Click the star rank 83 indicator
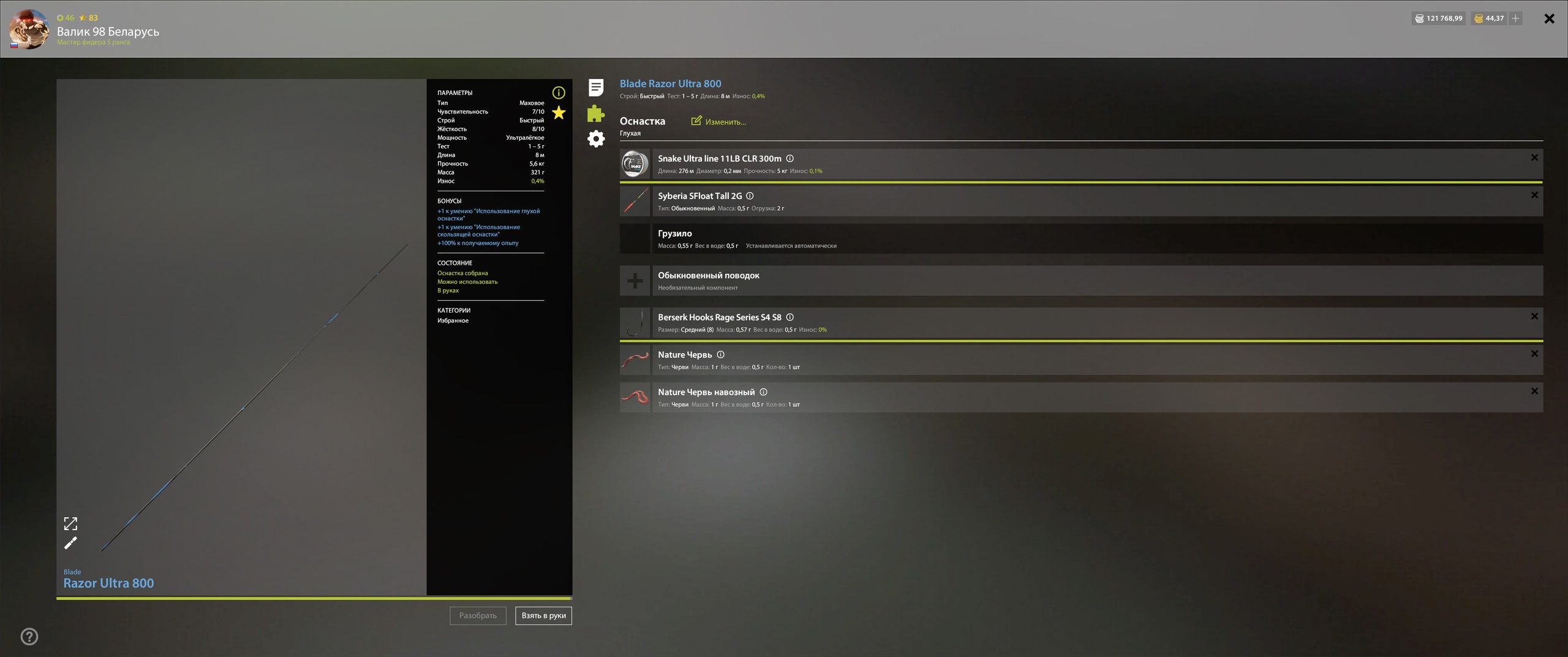Viewport: 1568px width, 657px height. pyautogui.click(x=88, y=18)
